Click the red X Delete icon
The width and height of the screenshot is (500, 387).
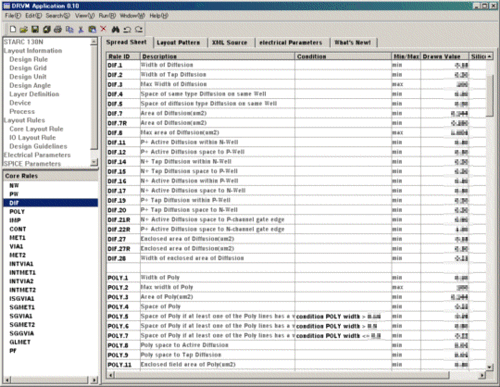point(103,29)
